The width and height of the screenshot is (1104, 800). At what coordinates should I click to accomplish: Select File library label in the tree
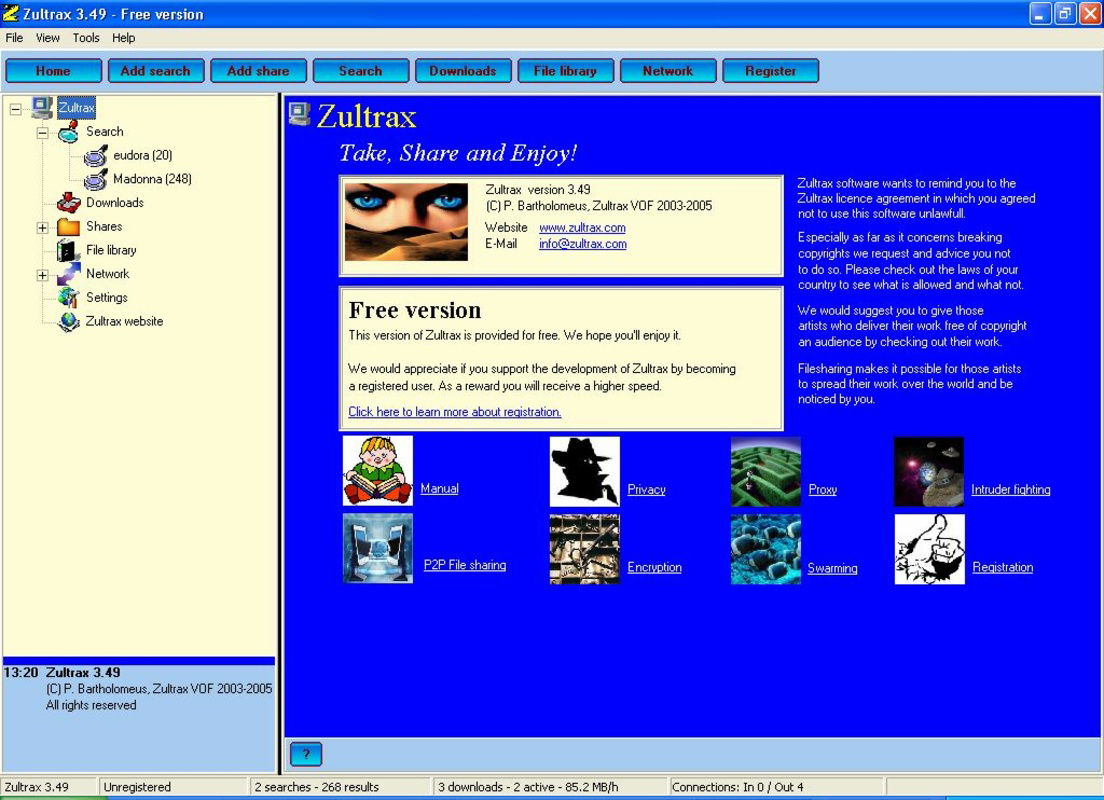tap(111, 250)
